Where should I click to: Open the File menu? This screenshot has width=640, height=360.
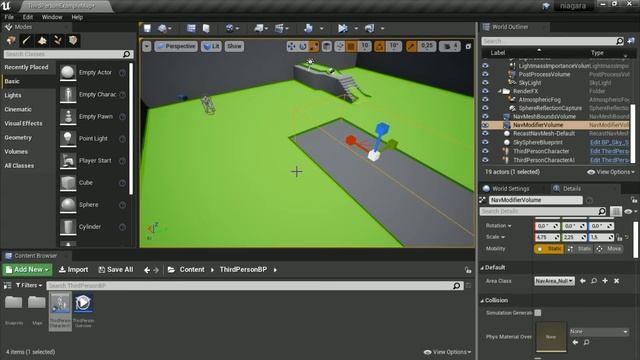point(9,17)
